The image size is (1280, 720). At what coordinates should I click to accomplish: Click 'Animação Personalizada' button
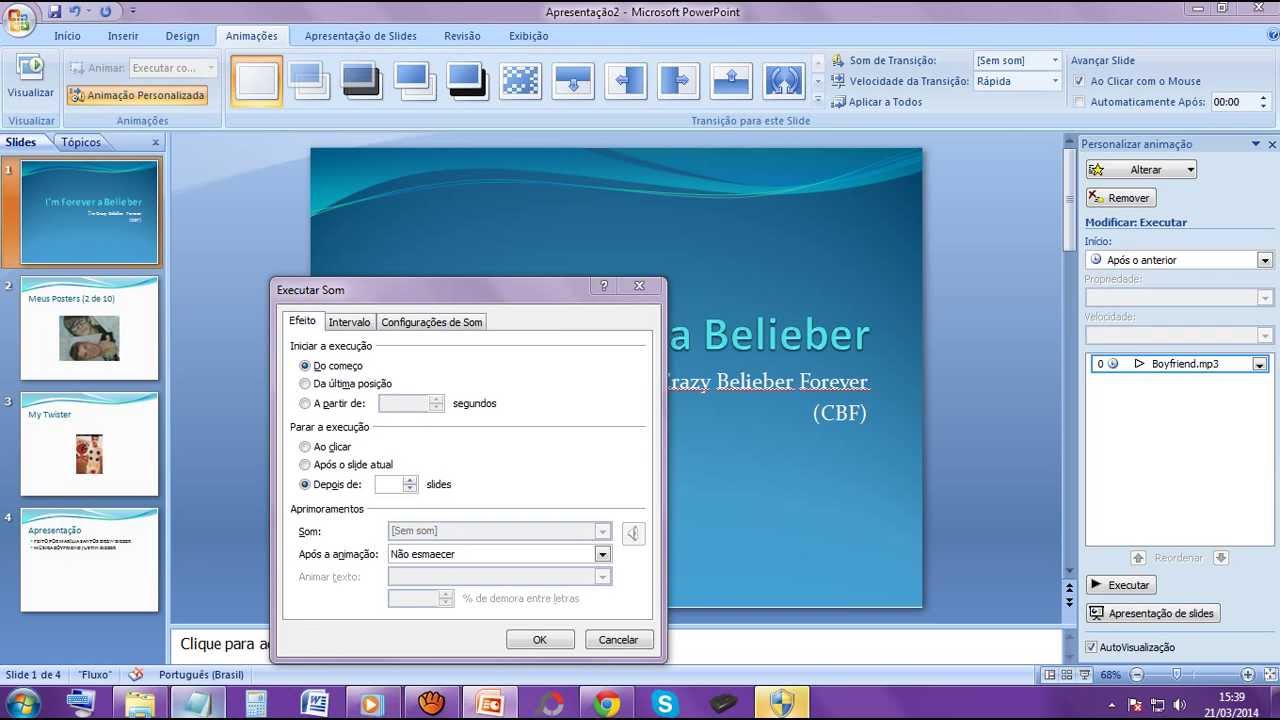(x=137, y=96)
